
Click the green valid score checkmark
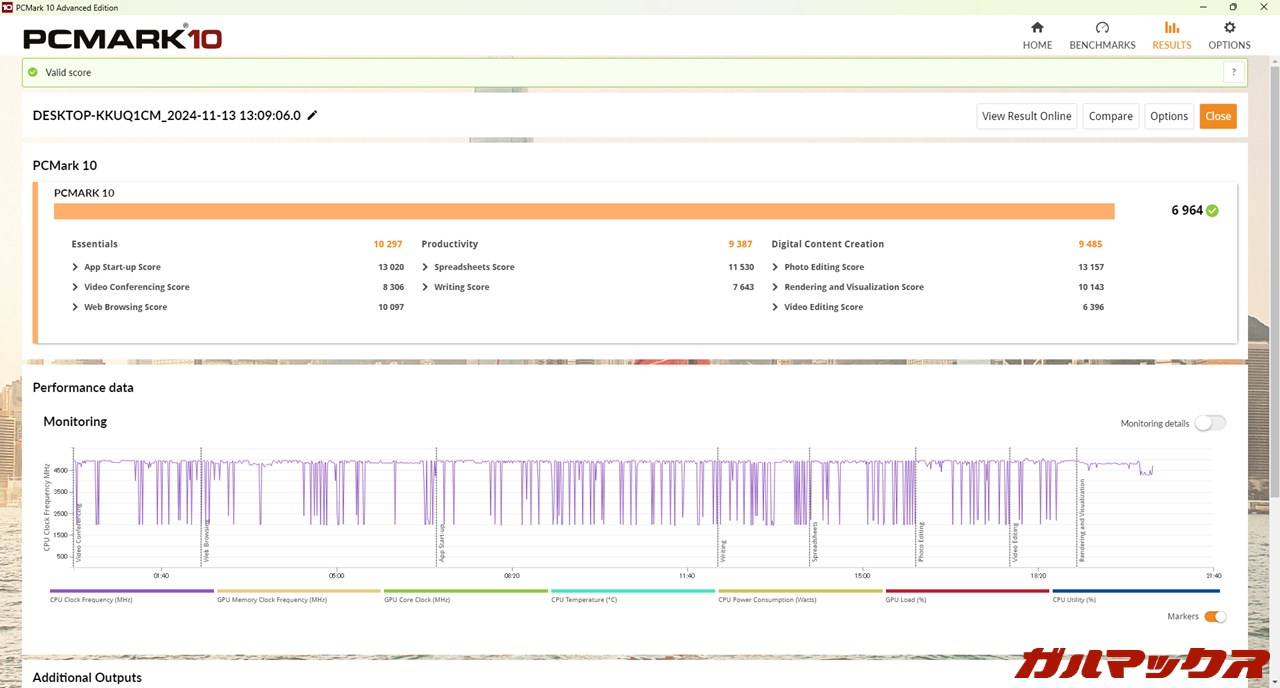[x=33, y=72]
